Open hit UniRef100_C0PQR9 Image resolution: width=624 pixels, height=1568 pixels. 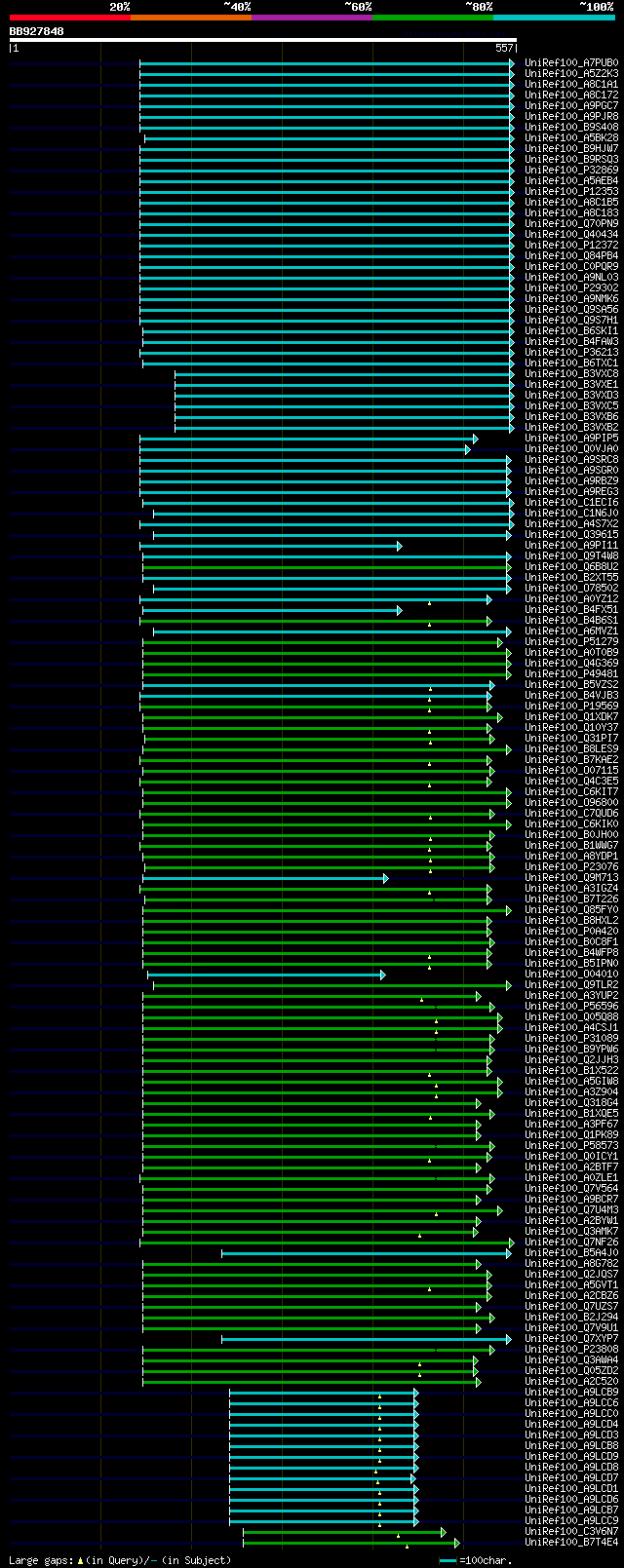point(571,267)
